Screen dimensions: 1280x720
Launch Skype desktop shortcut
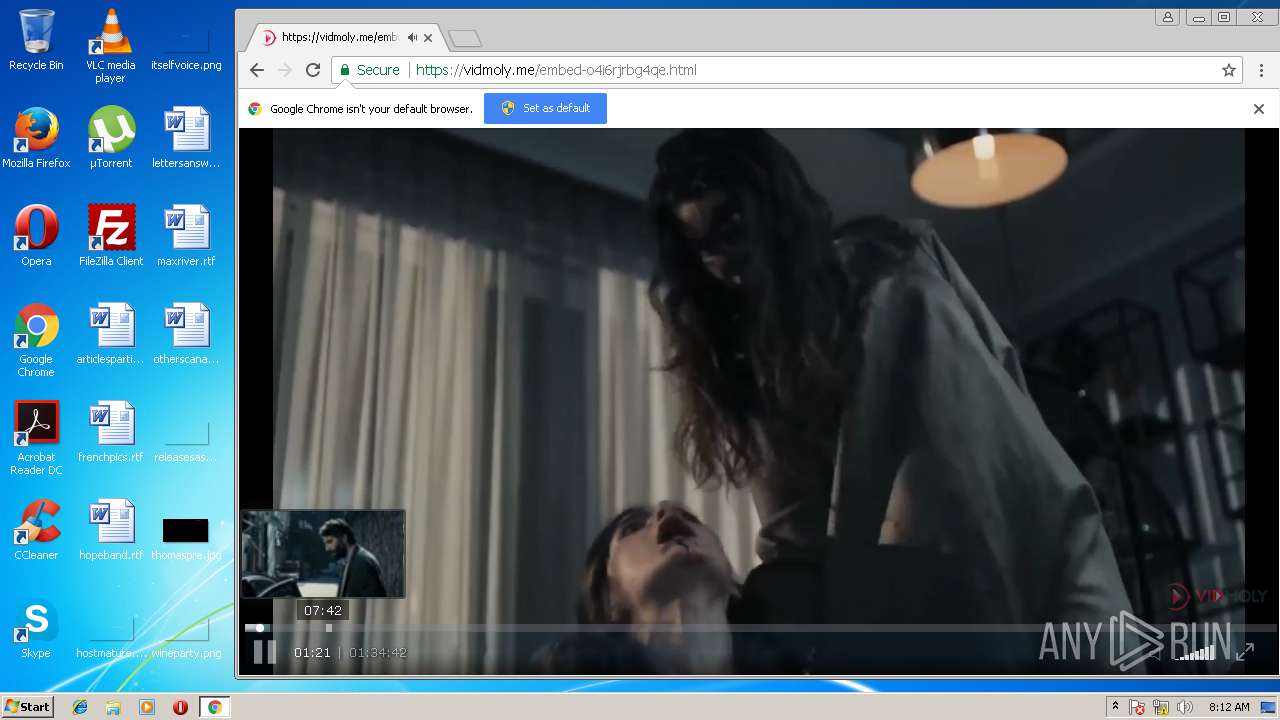click(x=36, y=628)
